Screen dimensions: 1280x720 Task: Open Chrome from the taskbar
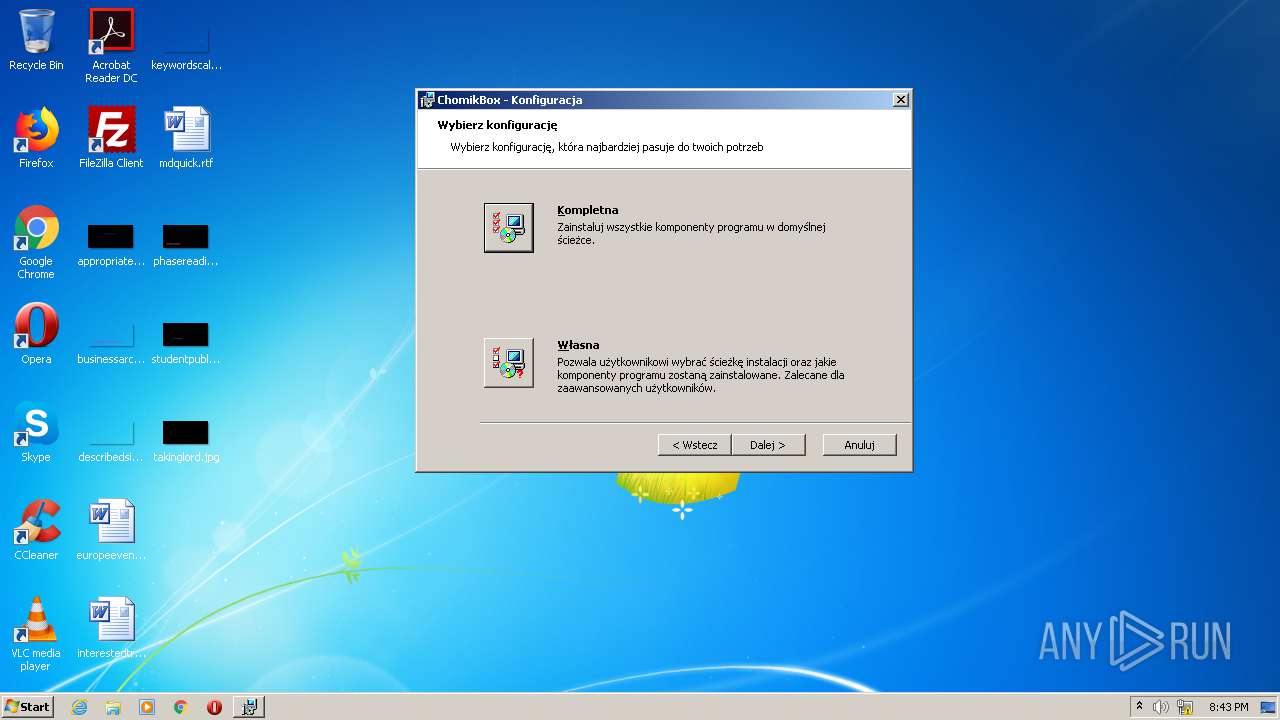pos(181,707)
